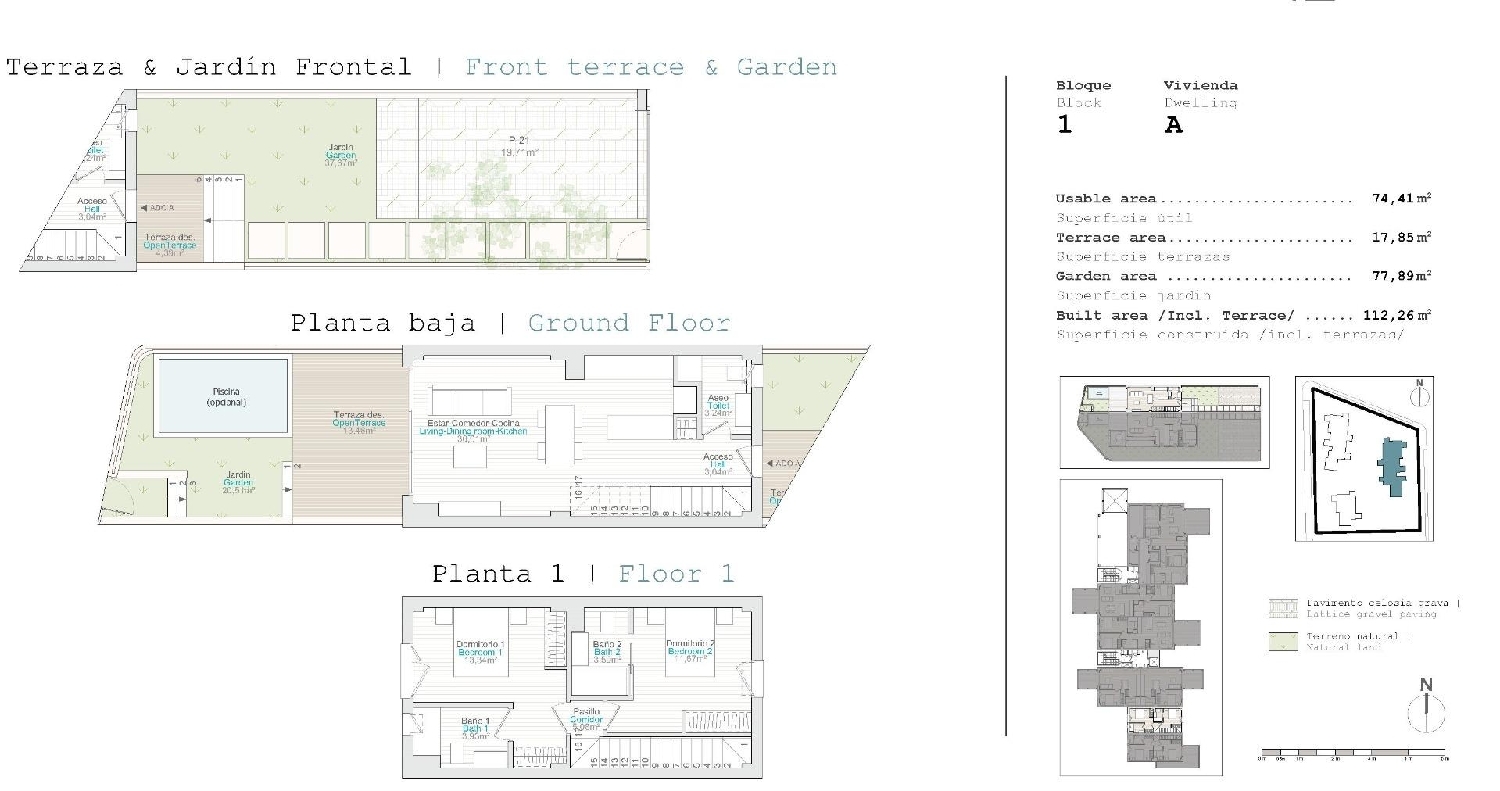
Task: Click the dwelling letter 'A'
Action: tap(1174, 125)
